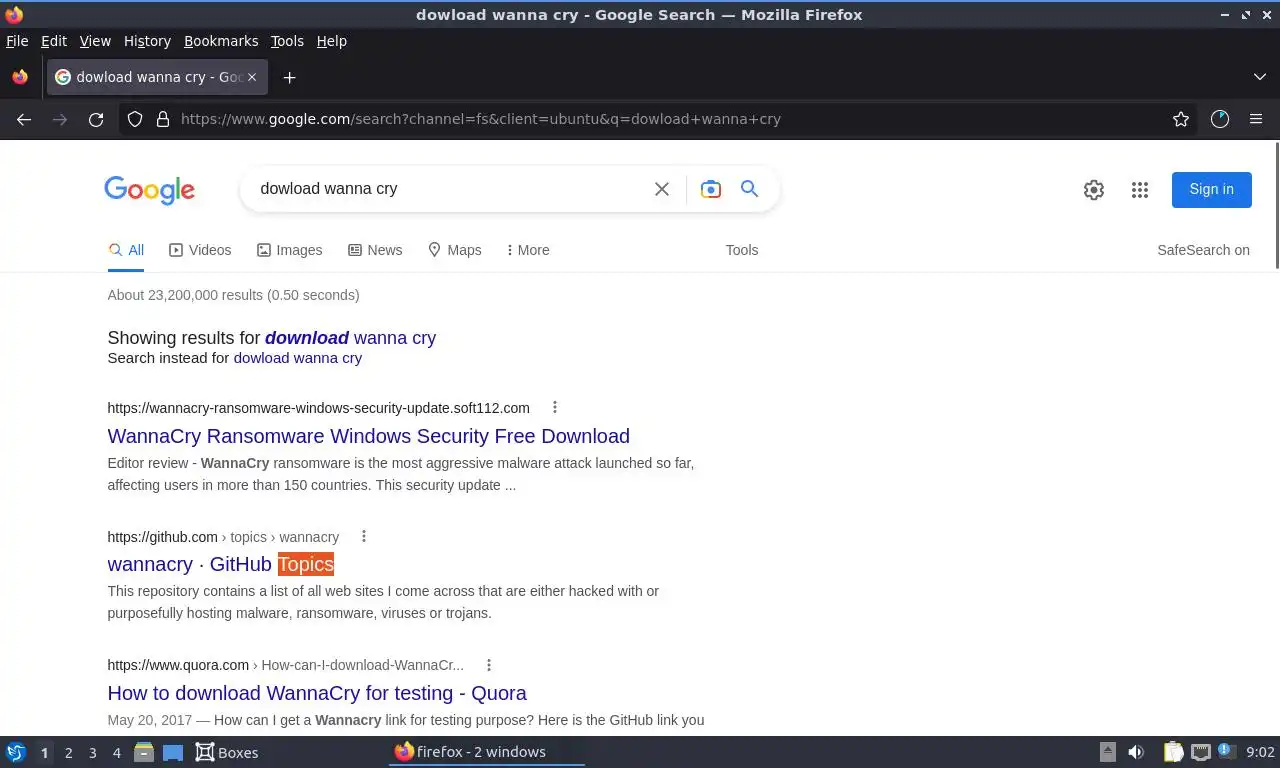Open three-dot menu for github result
Viewport: 1280px width, 768px height.
click(x=364, y=536)
